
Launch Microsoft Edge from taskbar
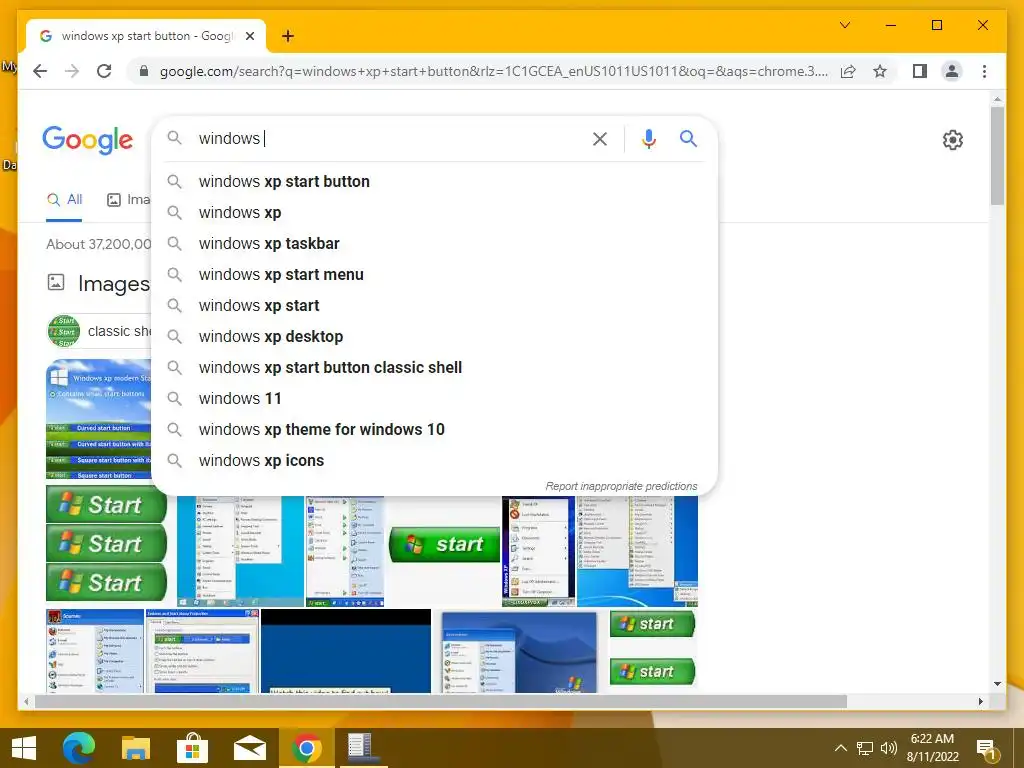click(x=79, y=748)
